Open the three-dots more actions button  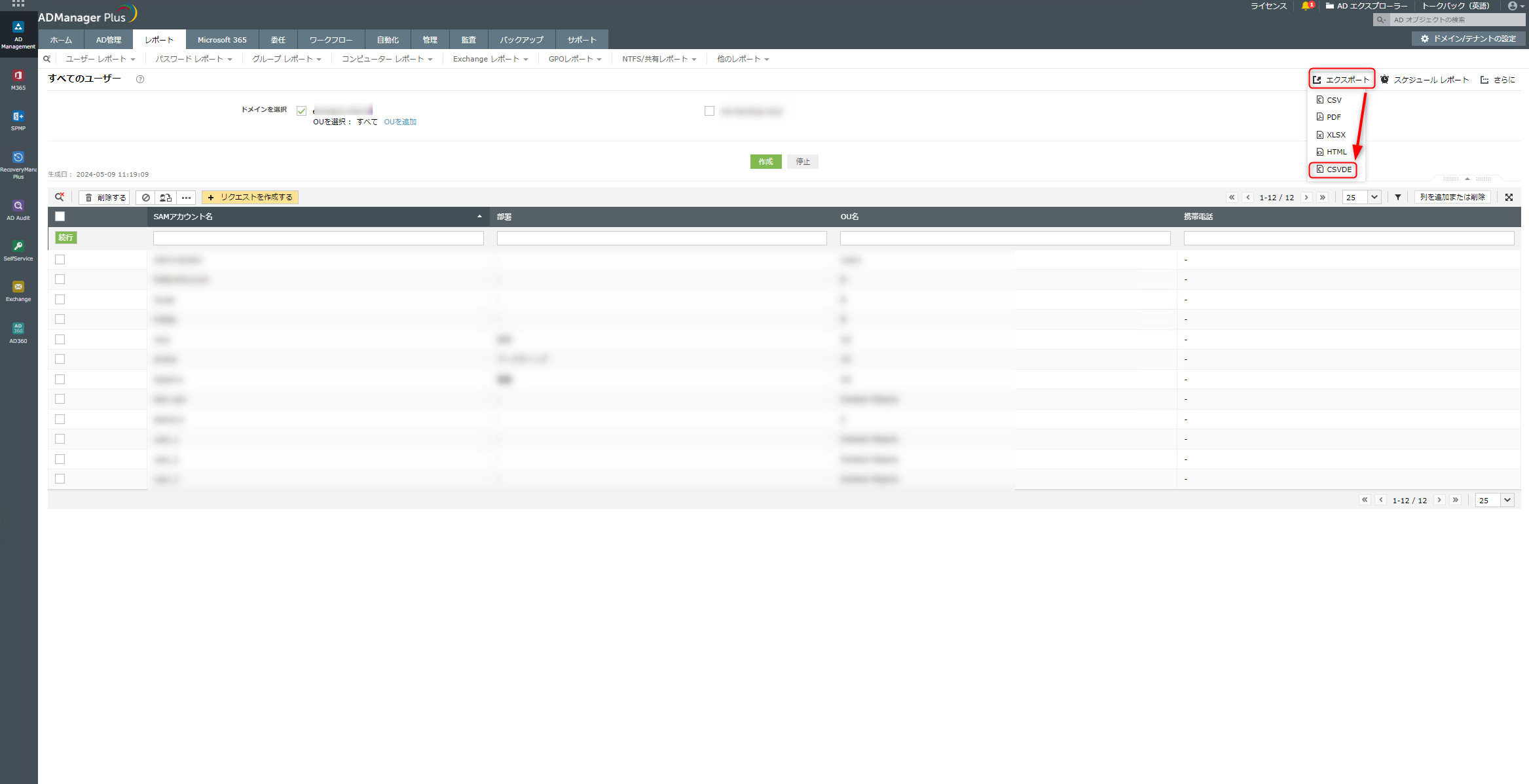tap(187, 197)
